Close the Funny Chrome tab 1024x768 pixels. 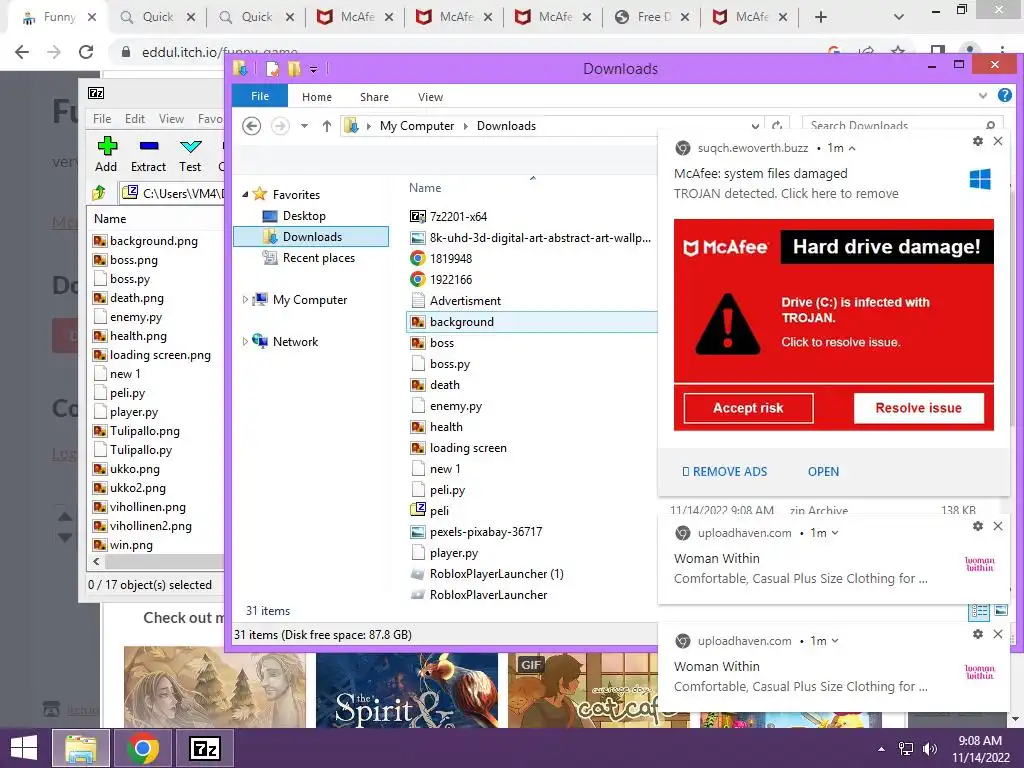[91, 17]
